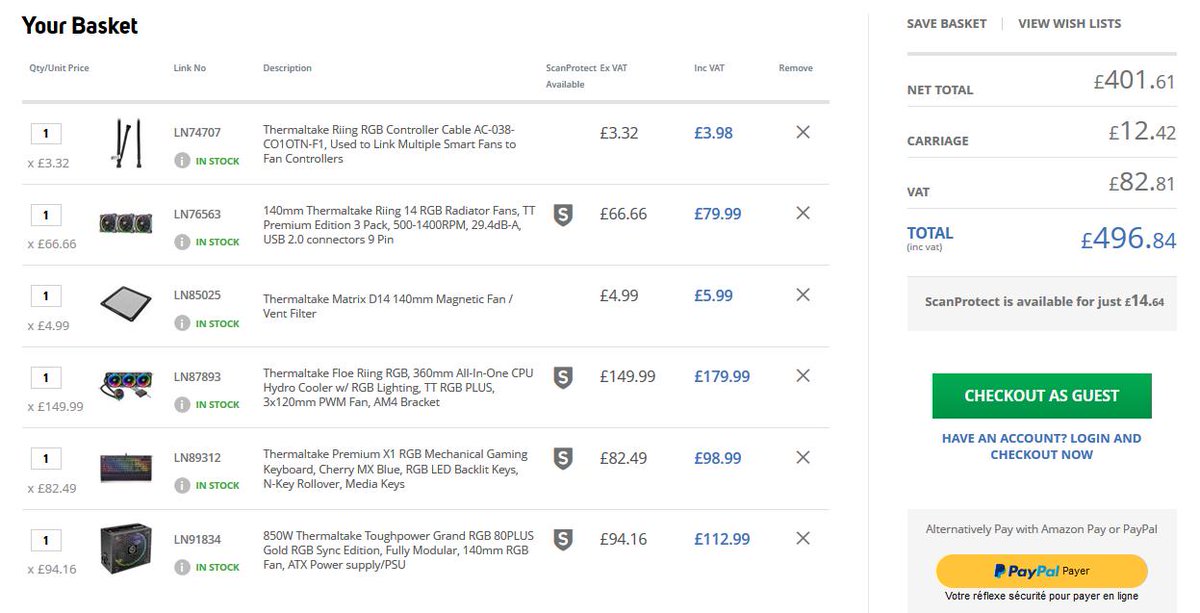
Task: Edit quantity field for LN76563 fans
Action: coord(46,214)
